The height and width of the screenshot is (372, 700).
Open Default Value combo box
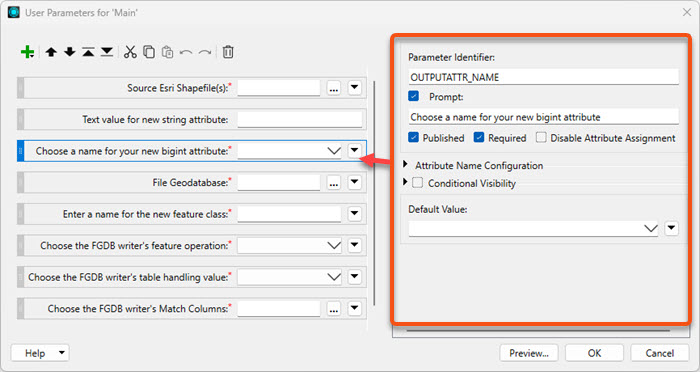click(533, 229)
